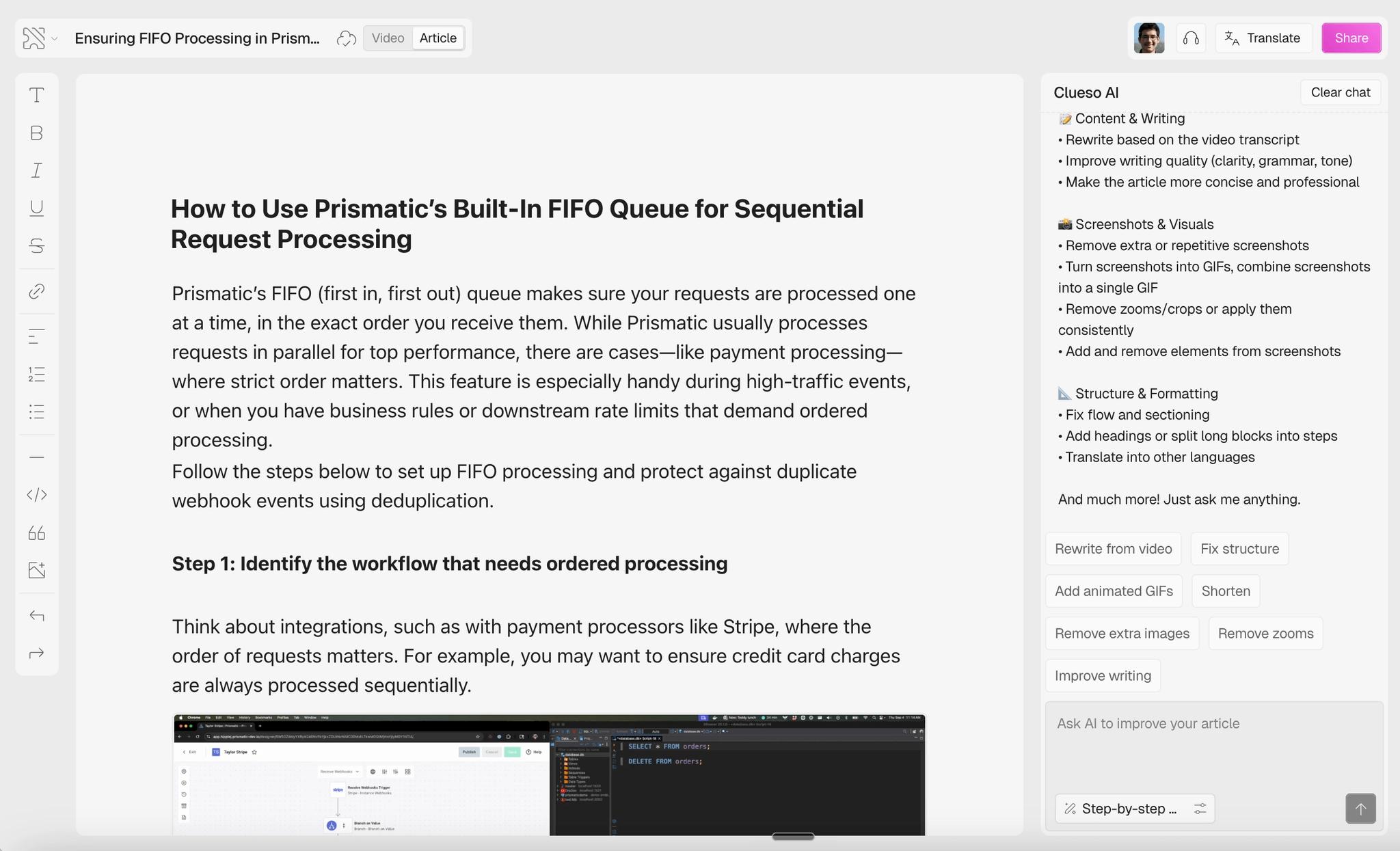Choose the Shorten suggestion
The height and width of the screenshot is (851, 1400).
coord(1226,591)
